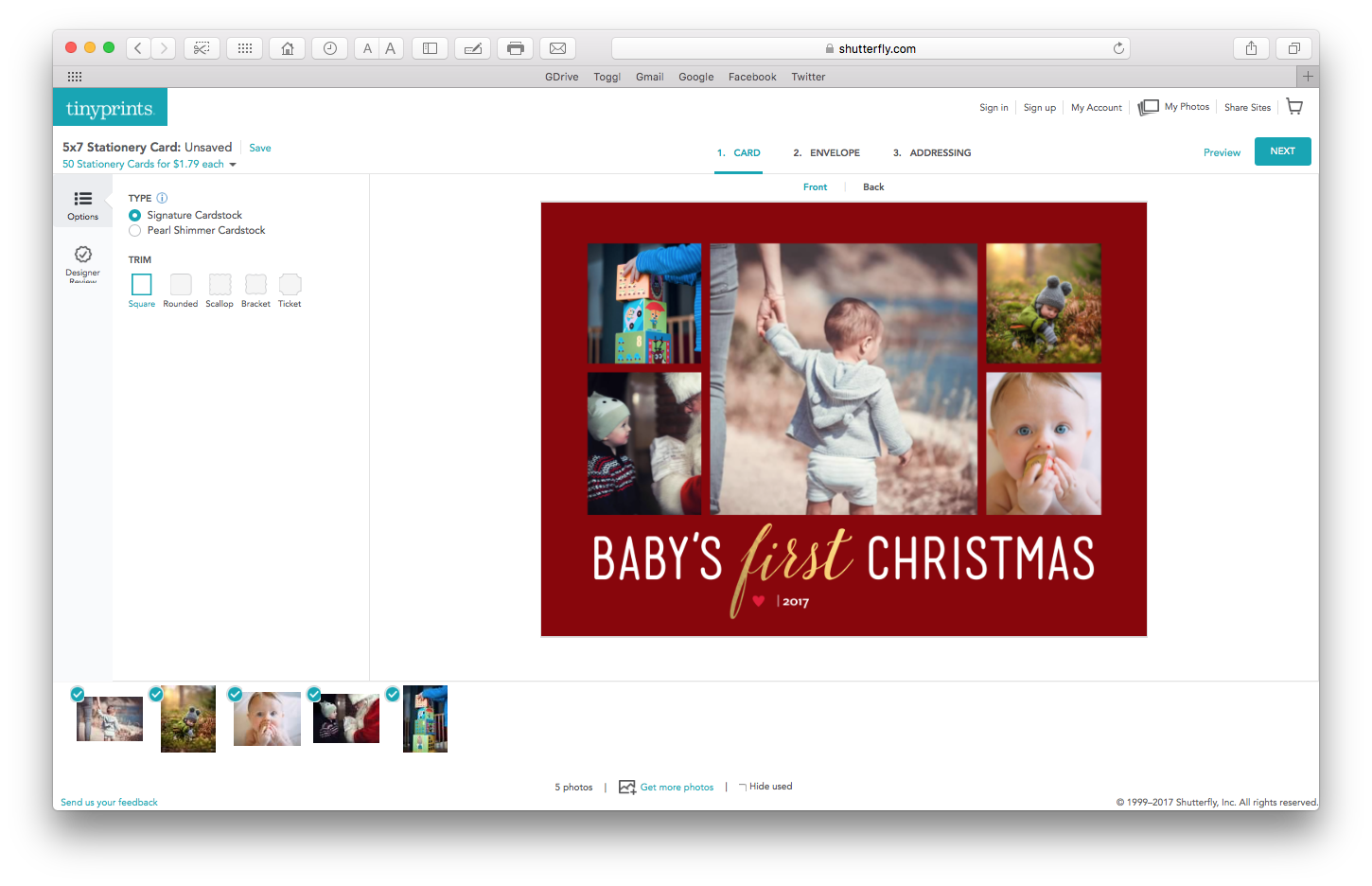Image resolution: width=1372 pixels, height=886 pixels.
Task: Toggle the Hide used option
Action: 765,787
